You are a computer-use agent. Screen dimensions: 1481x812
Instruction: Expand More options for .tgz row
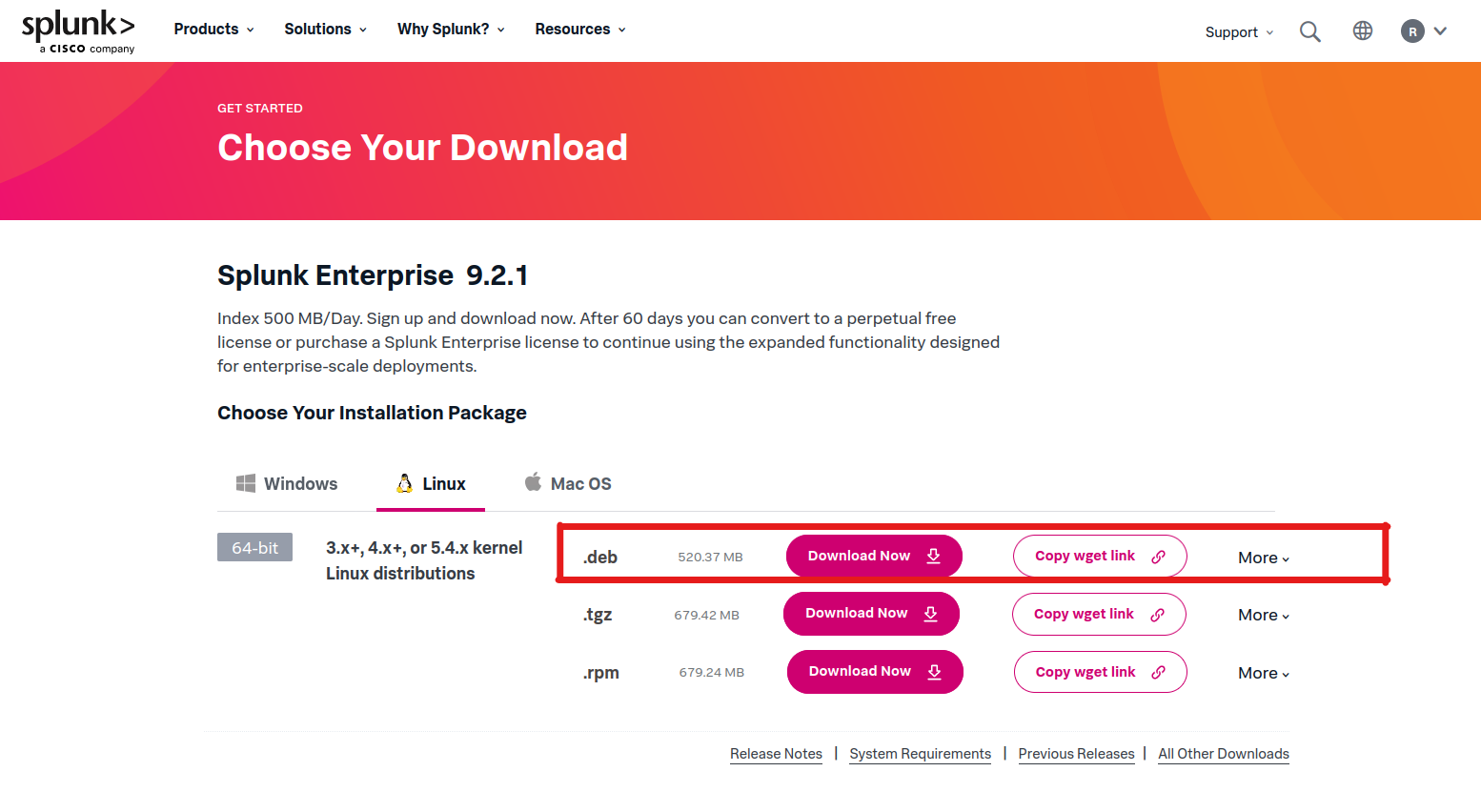click(1264, 615)
